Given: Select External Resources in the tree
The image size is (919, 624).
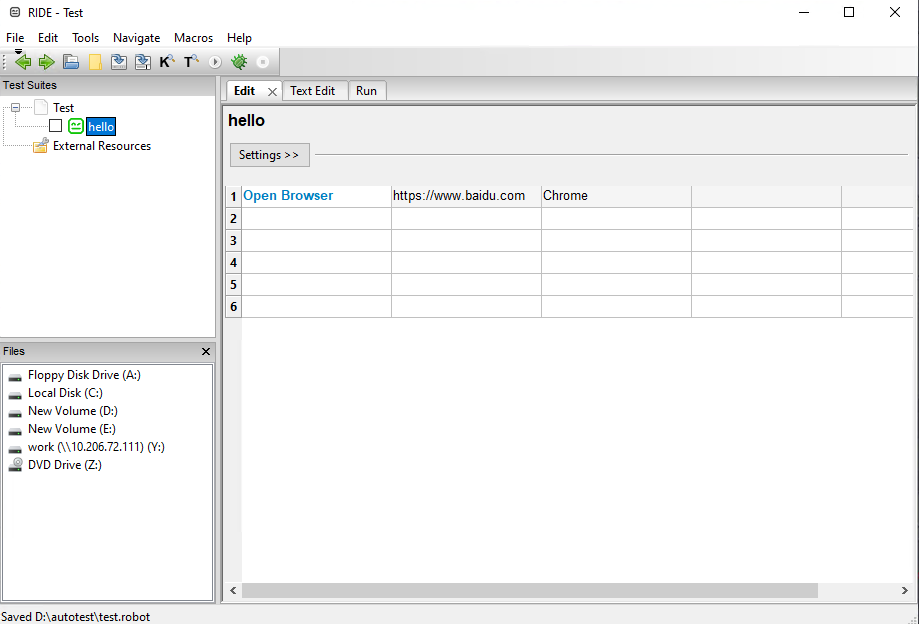Looking at the screenshot, I should [102, 146].
